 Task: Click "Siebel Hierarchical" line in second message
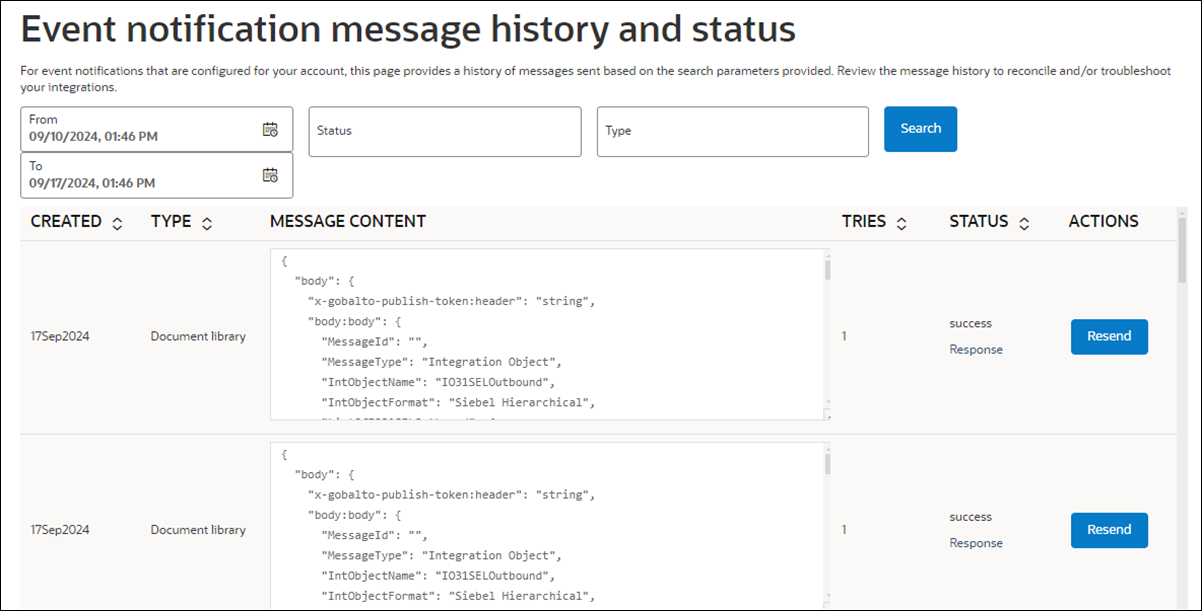coord(457,597)
